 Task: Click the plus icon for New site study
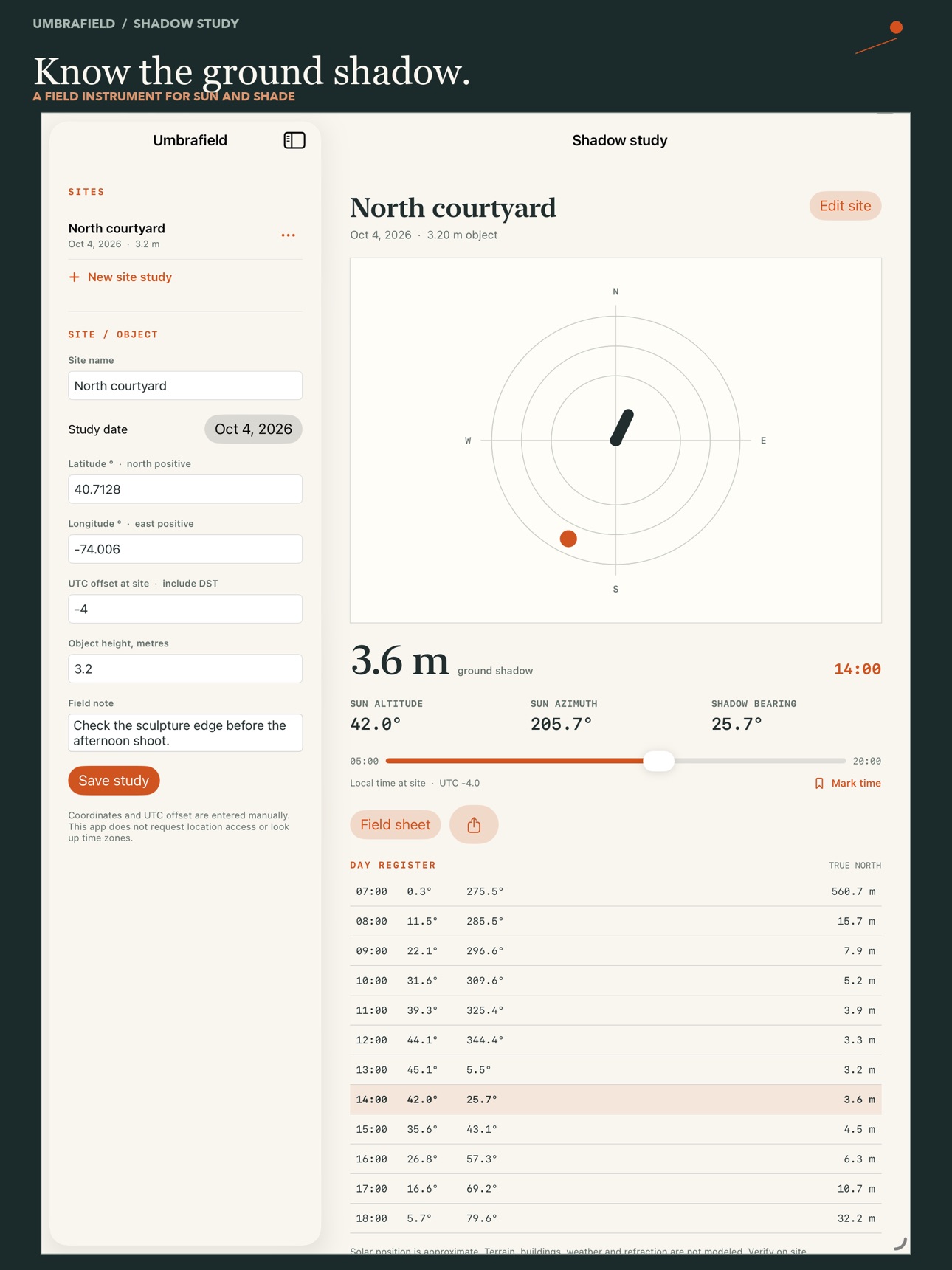pyautogui.click(x=74, y=277)
